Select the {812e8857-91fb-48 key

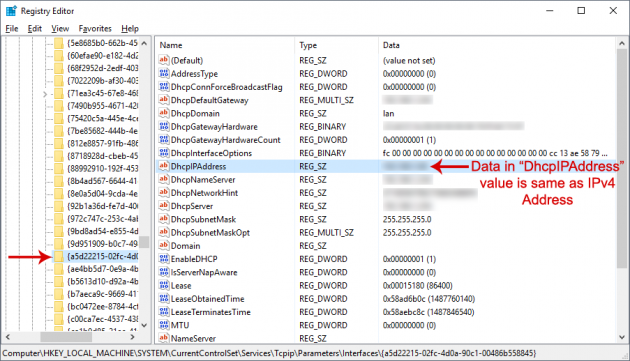pyautogui.click(x=102, y=144)
